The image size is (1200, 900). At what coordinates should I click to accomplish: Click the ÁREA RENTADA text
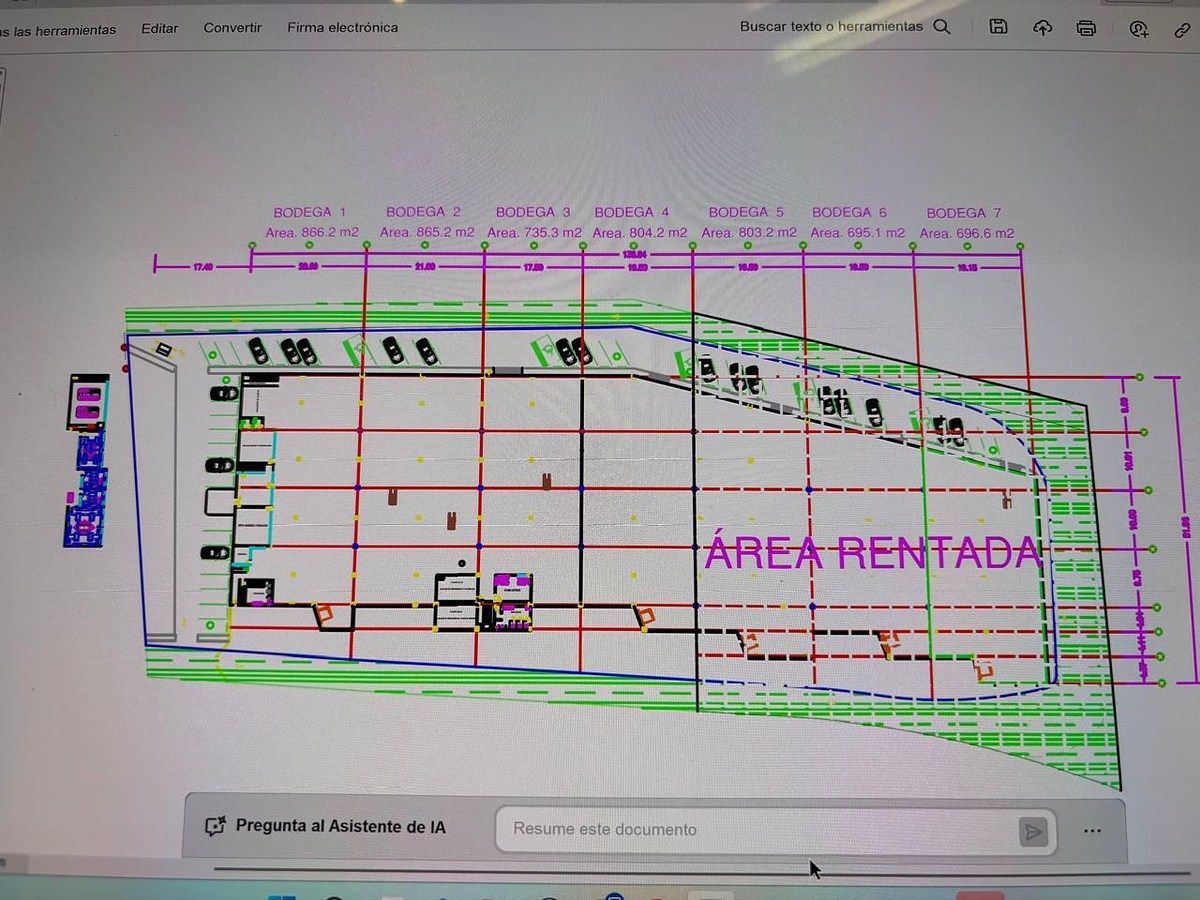click(x=874, y=551)
